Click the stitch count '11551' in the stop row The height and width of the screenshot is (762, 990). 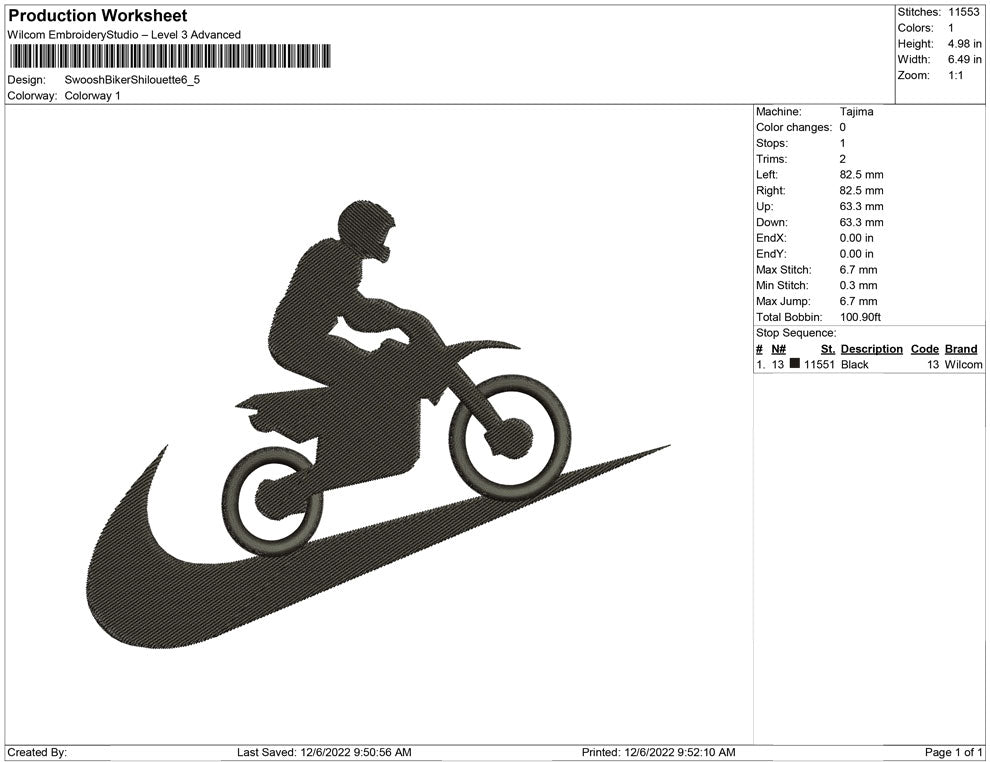(819, 364)
